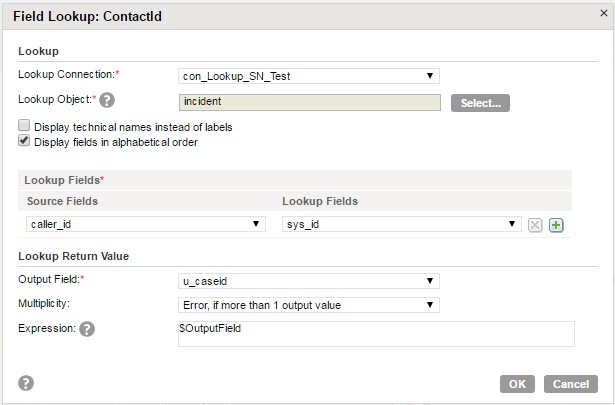Click the help icon beside Expression
Image resolution: width=615 pixels, height=405 pixels.
(87, 329)
